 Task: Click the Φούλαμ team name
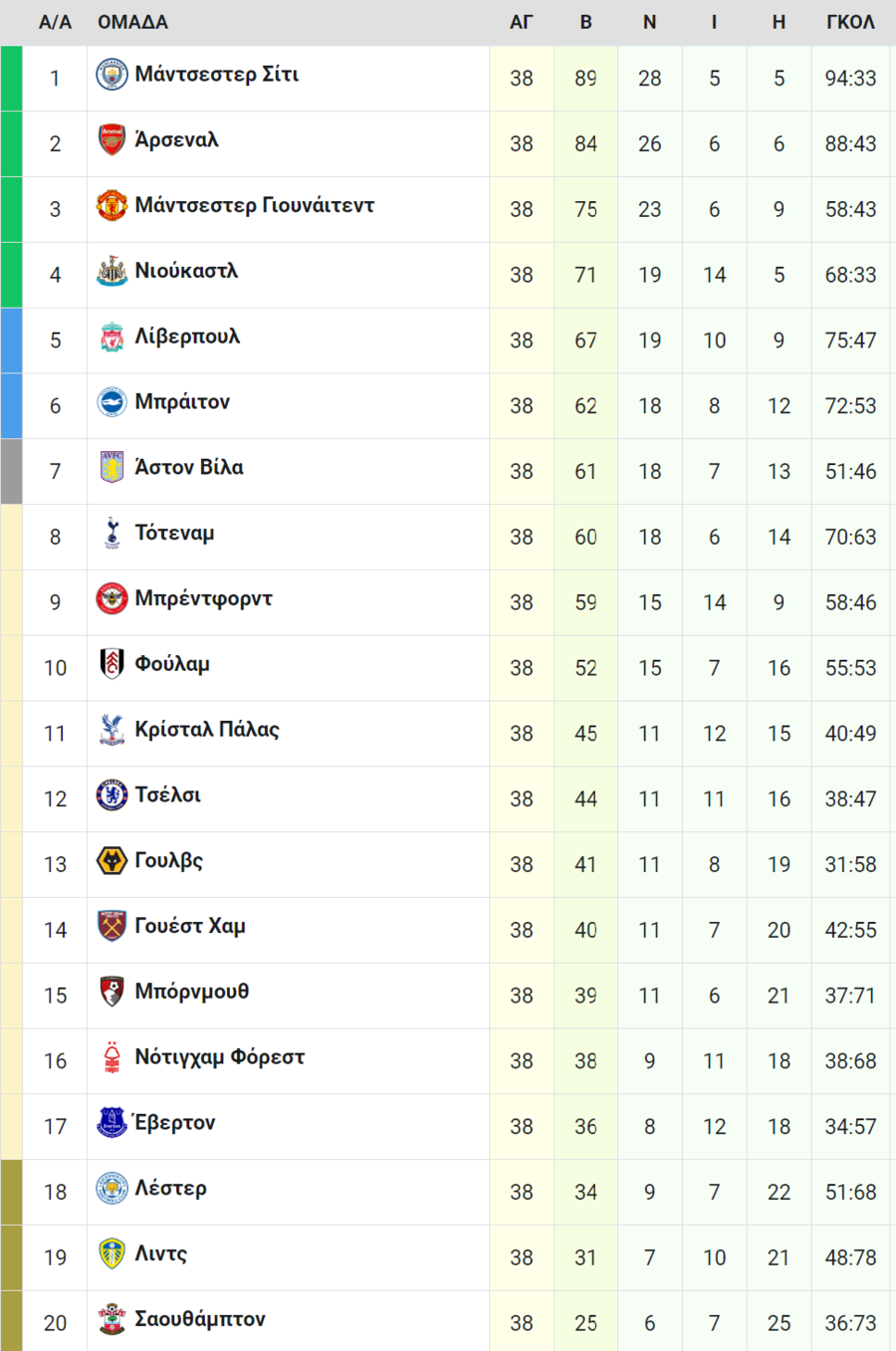(172, 664)
